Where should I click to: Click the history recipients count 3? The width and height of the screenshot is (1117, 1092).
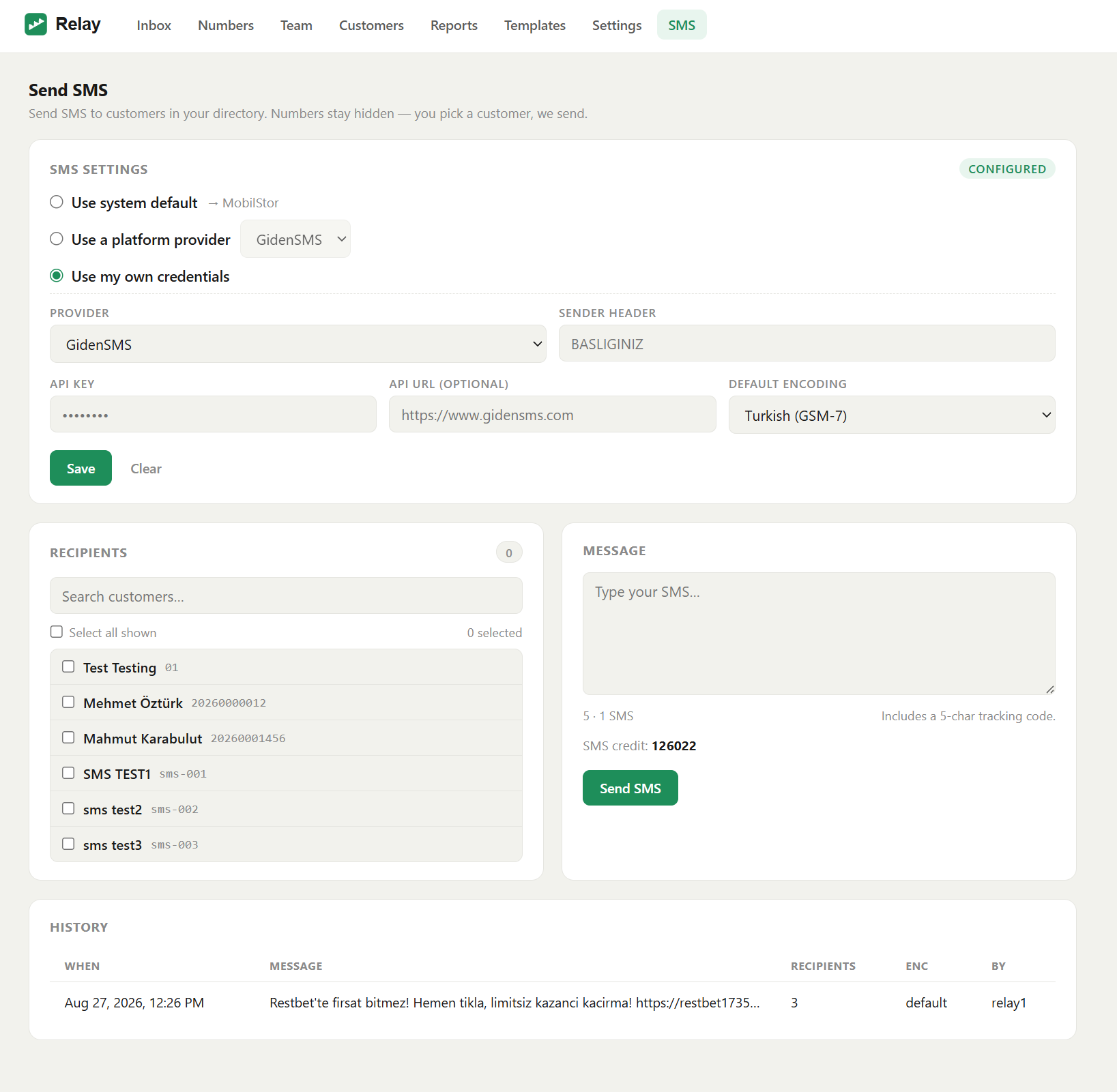pyautogui.click(x=794, y=1003)
